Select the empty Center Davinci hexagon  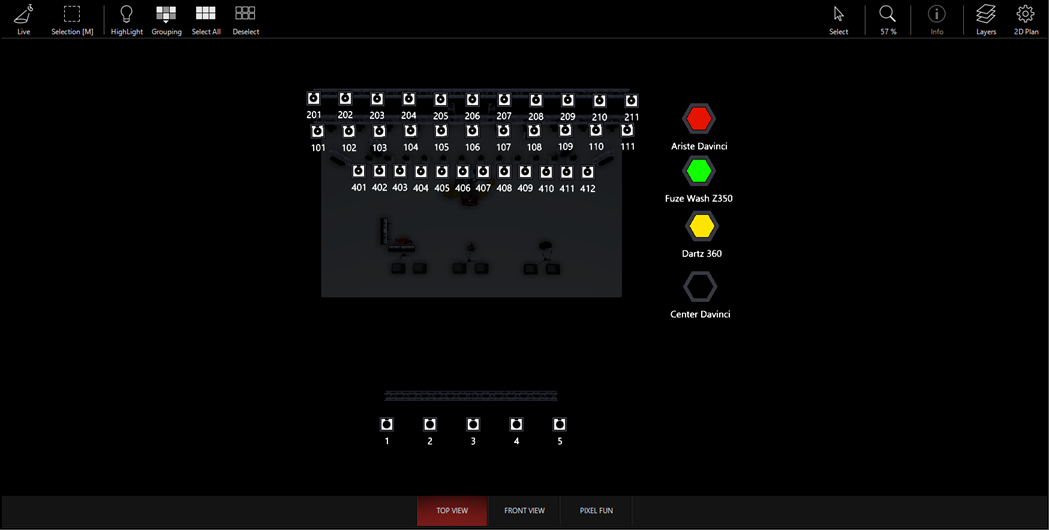700,286
